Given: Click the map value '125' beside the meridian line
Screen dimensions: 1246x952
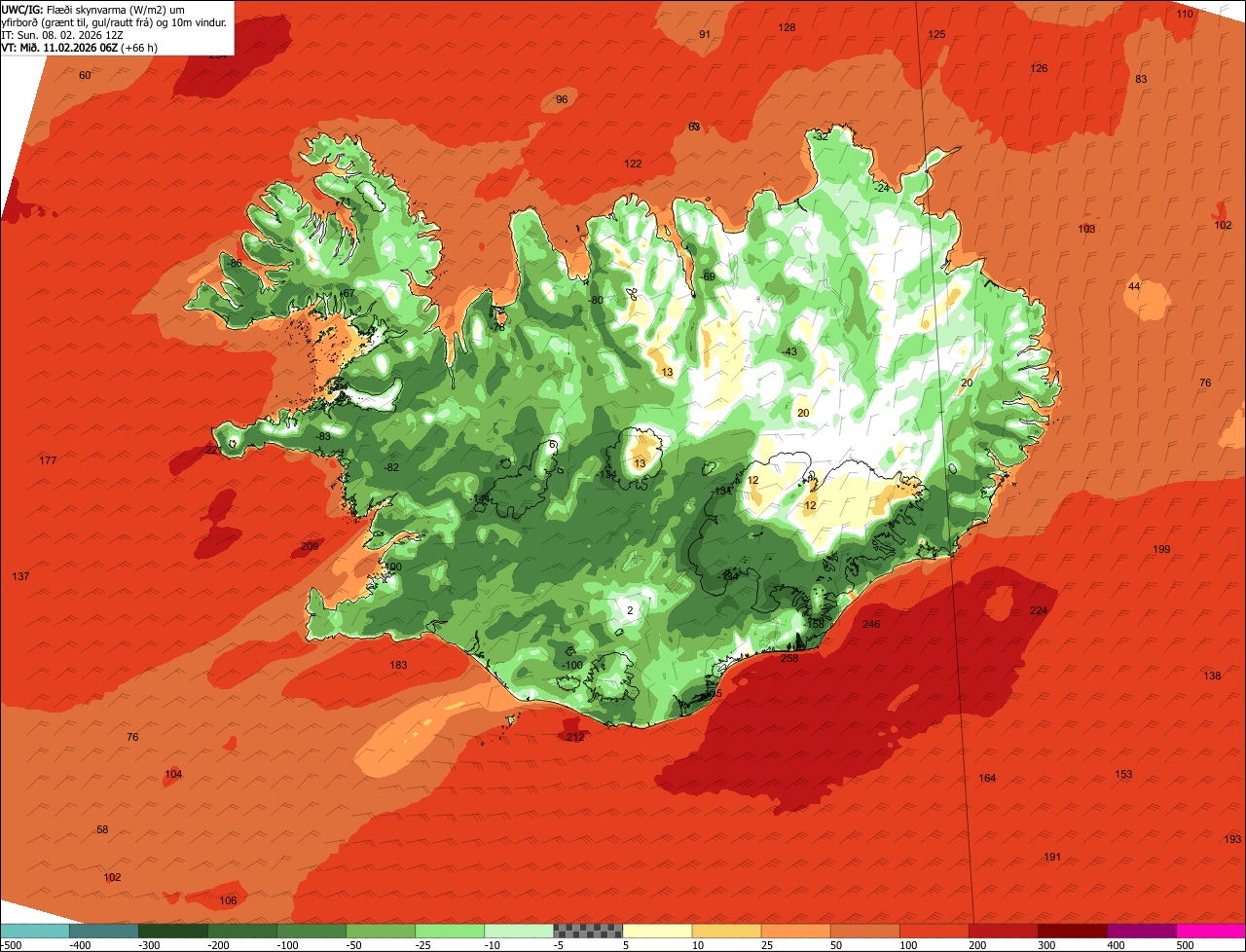Looking at the screenshot, I should [x=936, y=35].
